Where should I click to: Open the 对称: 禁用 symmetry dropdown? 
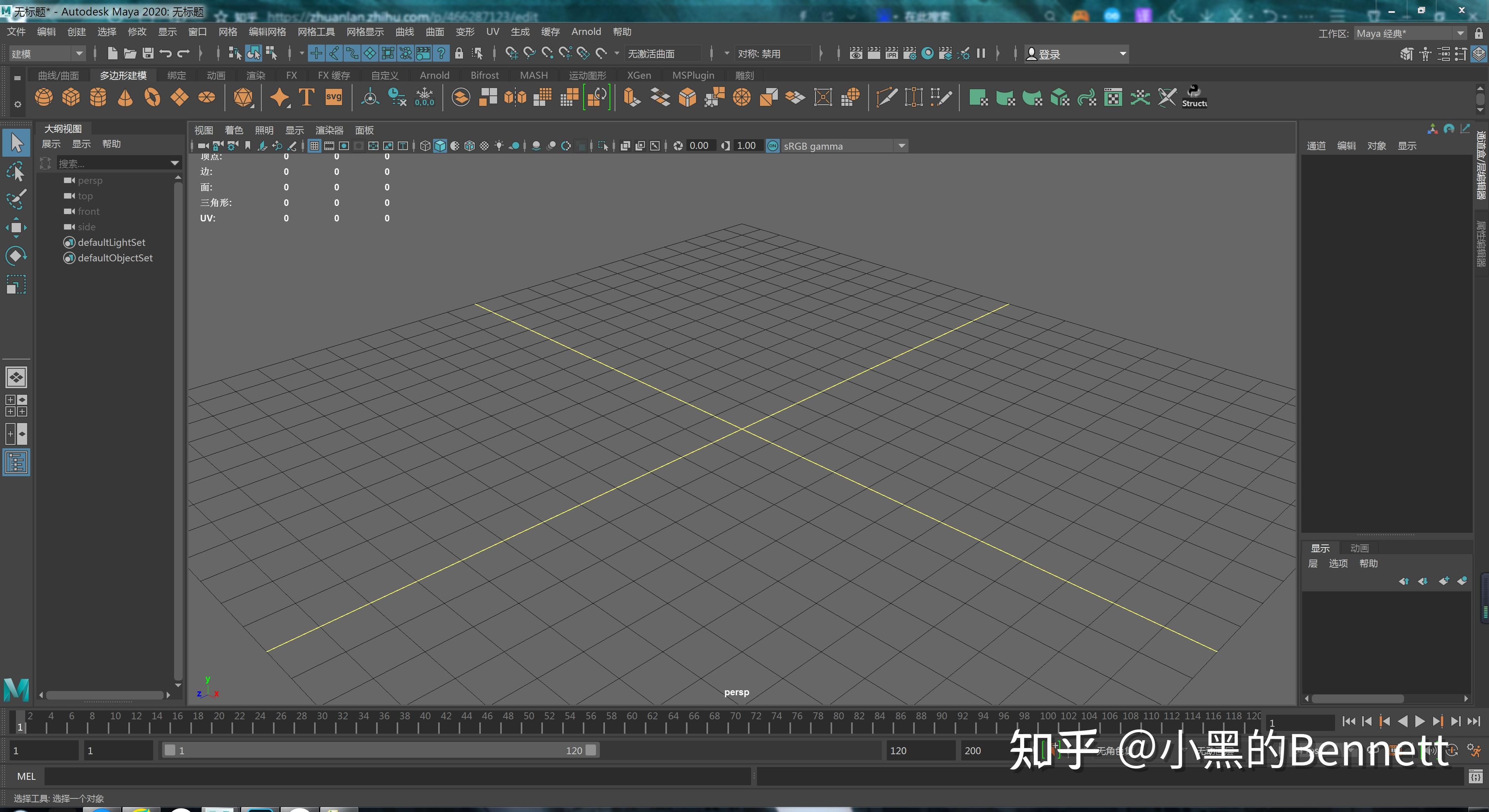(x=774, y=54)
